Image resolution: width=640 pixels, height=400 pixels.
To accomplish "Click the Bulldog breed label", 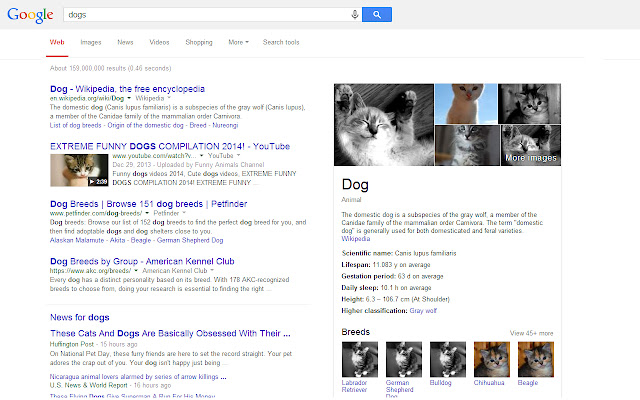I will tap(440, 383).
